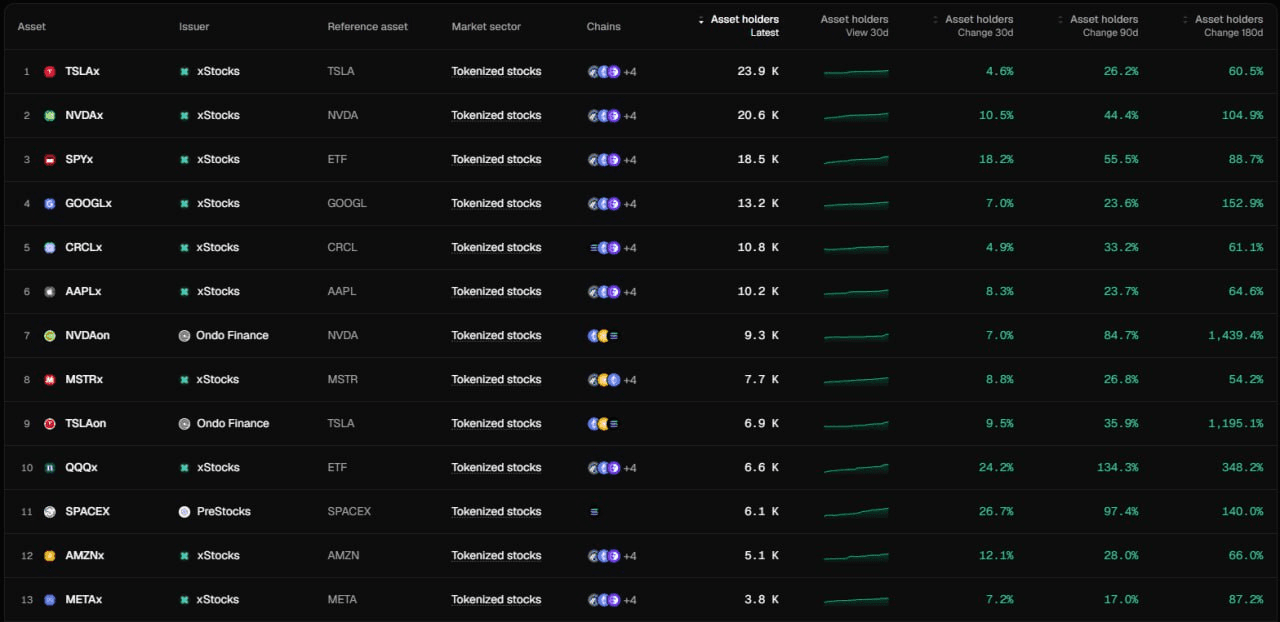Click the GOOGLx blue asset icon

50,204
